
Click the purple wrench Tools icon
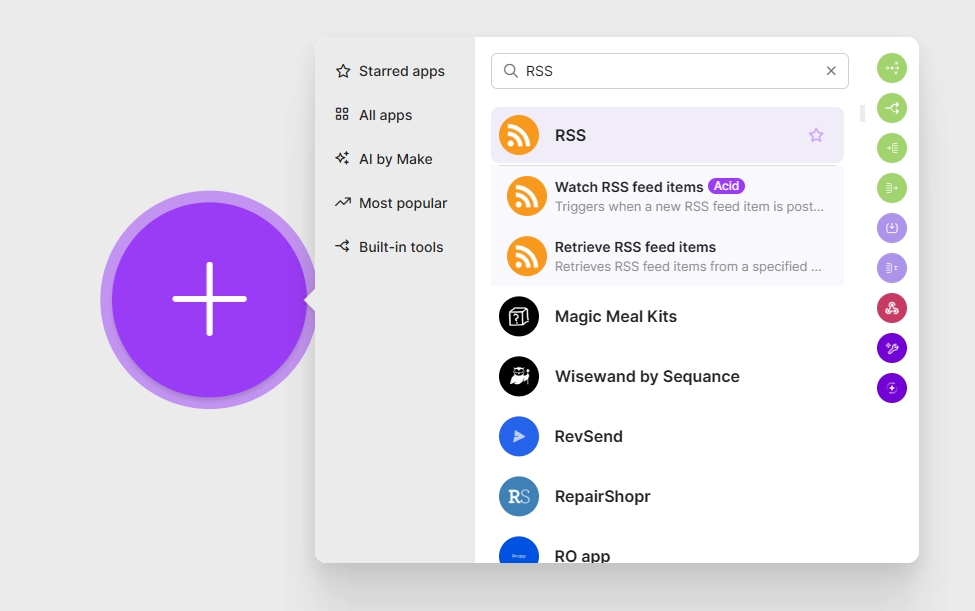892,348
